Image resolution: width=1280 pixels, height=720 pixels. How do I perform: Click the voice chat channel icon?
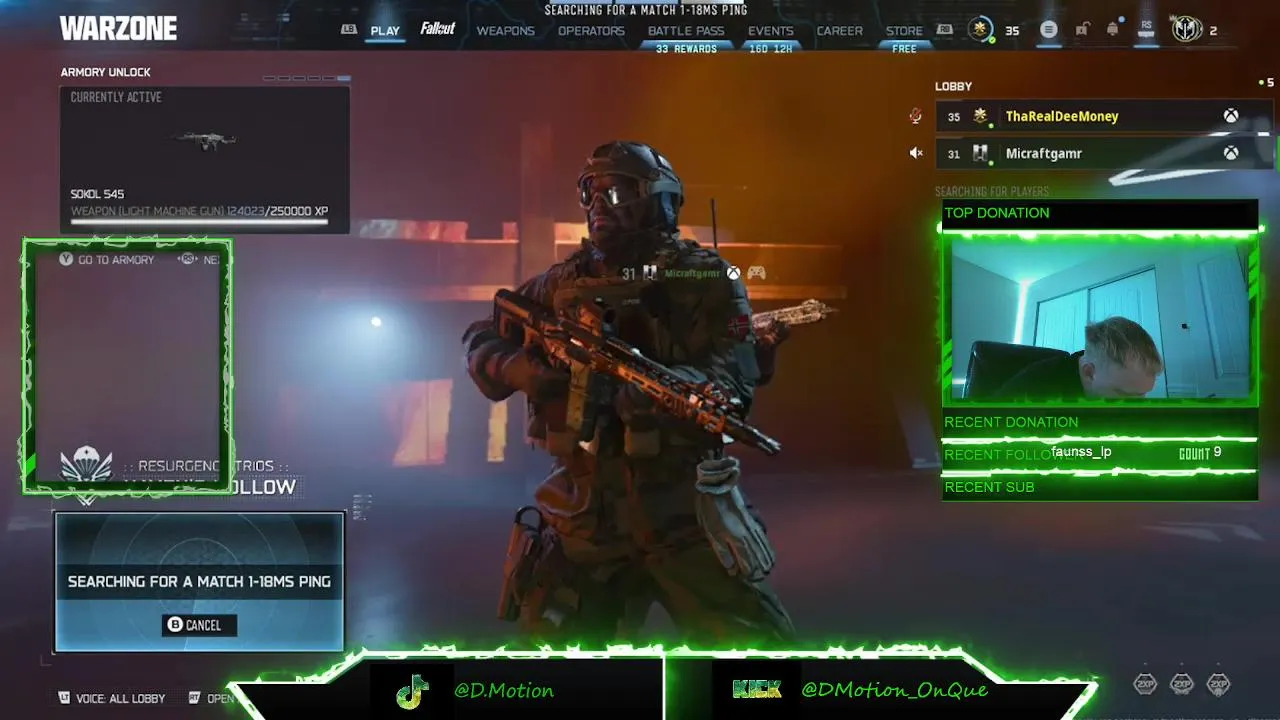click(x=64, y=697)
